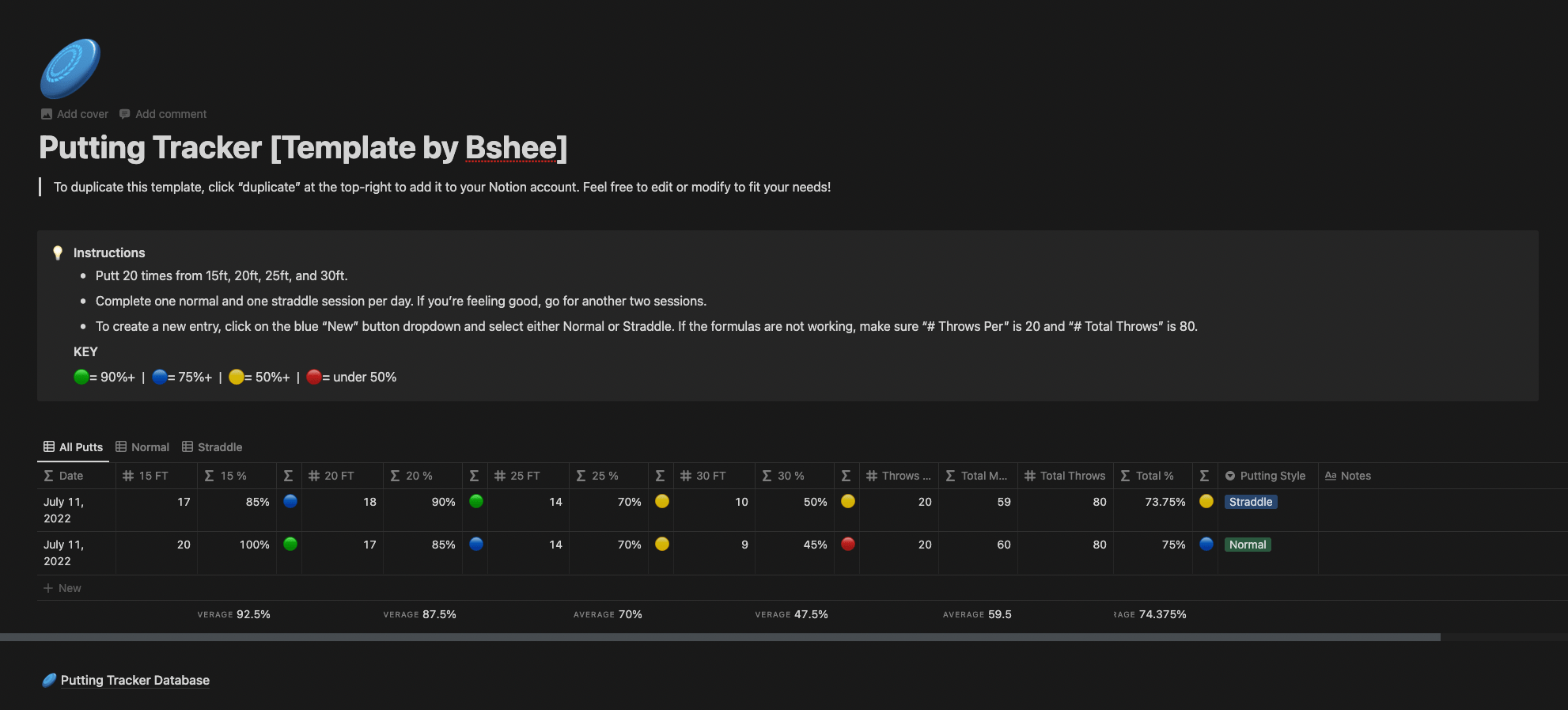Click the blue disc page icon

coord(70,69)
